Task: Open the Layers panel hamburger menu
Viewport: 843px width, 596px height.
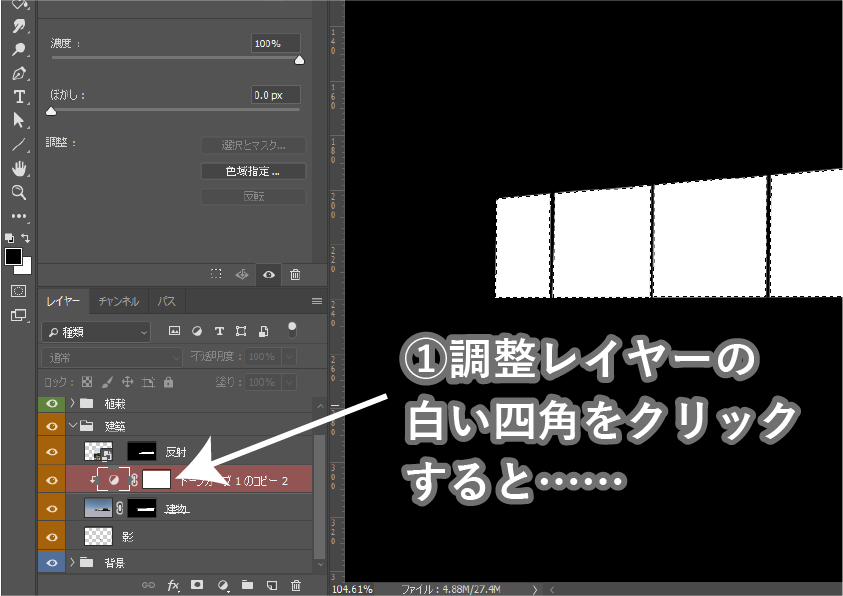Action: point(317,301)
